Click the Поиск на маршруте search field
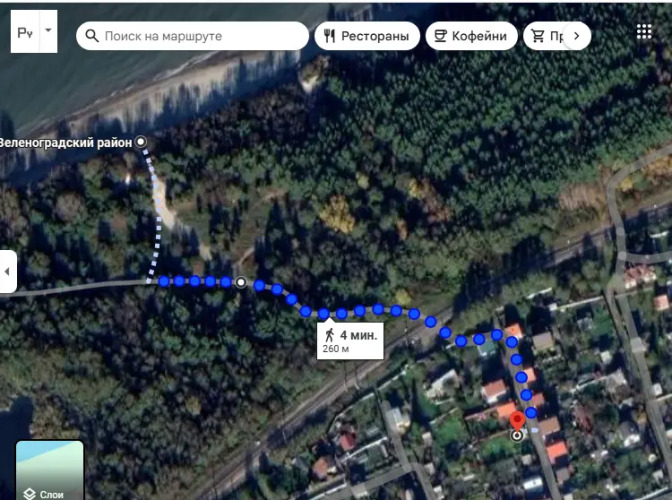 tap(192, 36)
